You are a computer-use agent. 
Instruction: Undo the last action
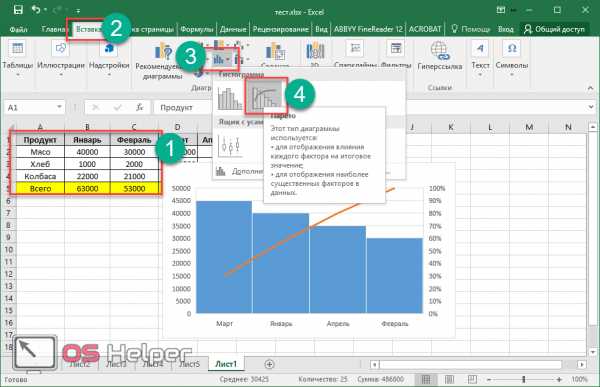coord(36,10)
